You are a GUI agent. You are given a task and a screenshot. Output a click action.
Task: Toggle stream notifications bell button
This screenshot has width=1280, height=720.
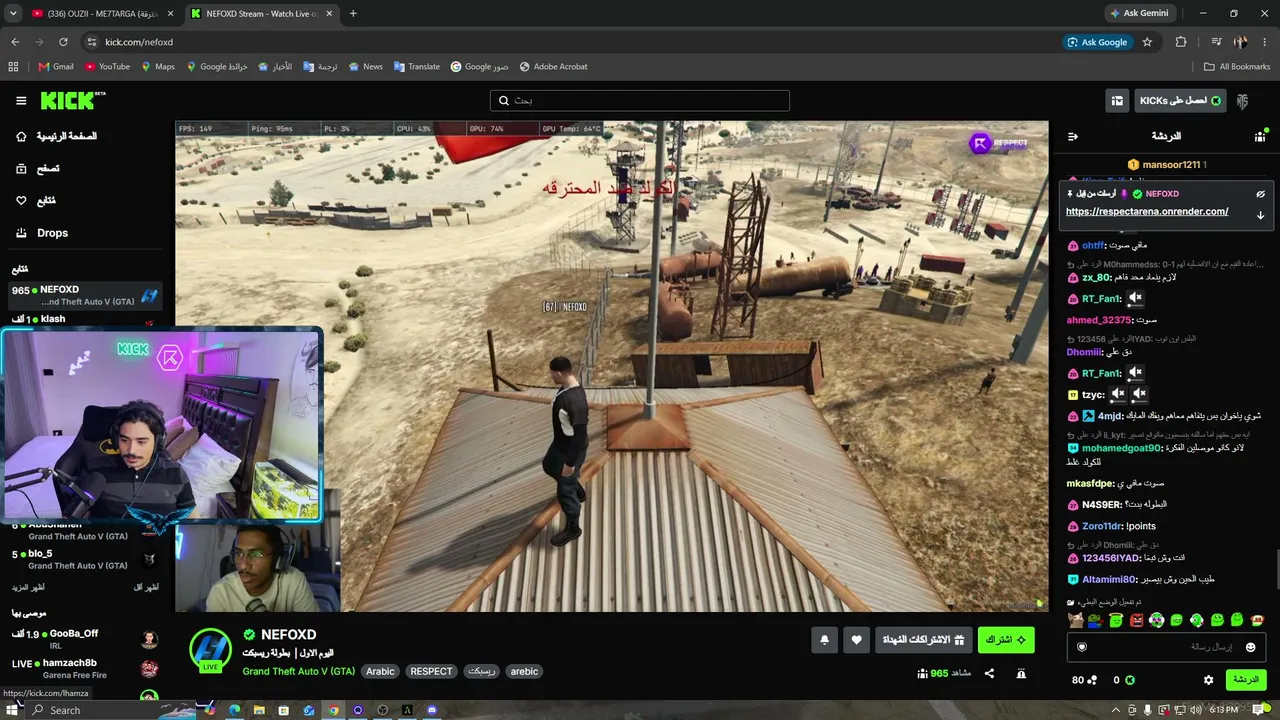pyautogui.click(x=824, y=640)
